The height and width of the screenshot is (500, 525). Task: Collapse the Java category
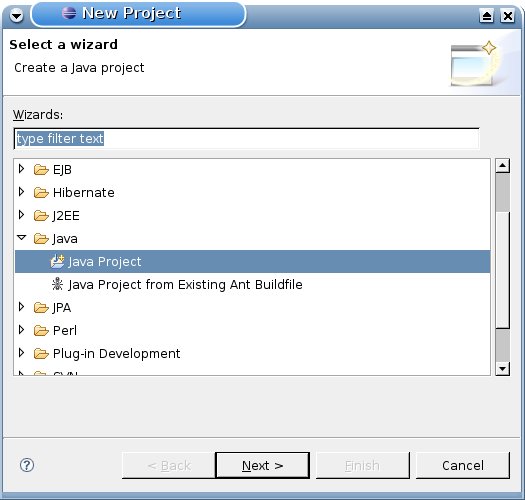point(21,238)
